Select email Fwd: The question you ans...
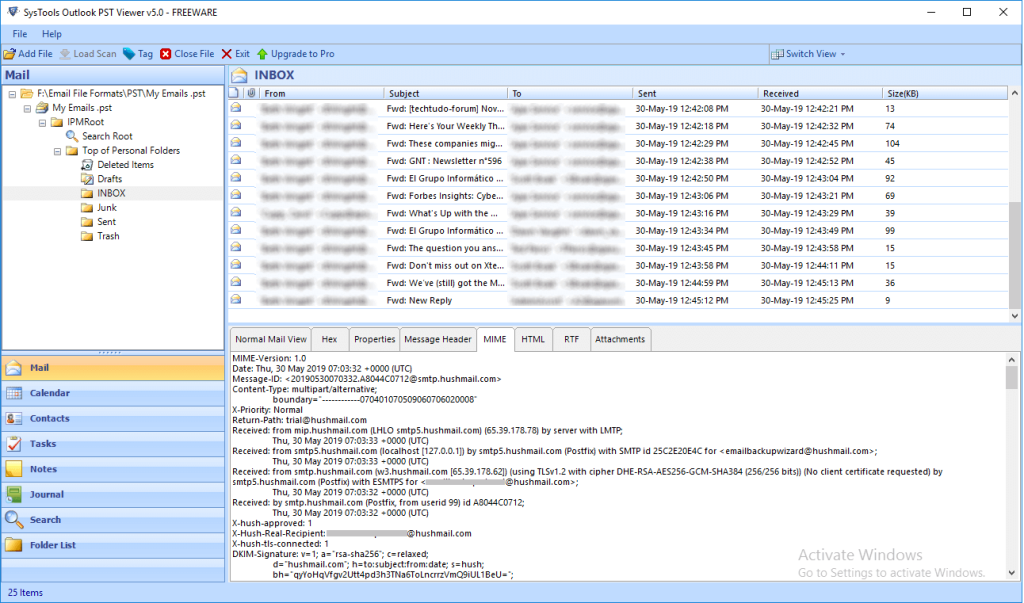 [618, 248]
